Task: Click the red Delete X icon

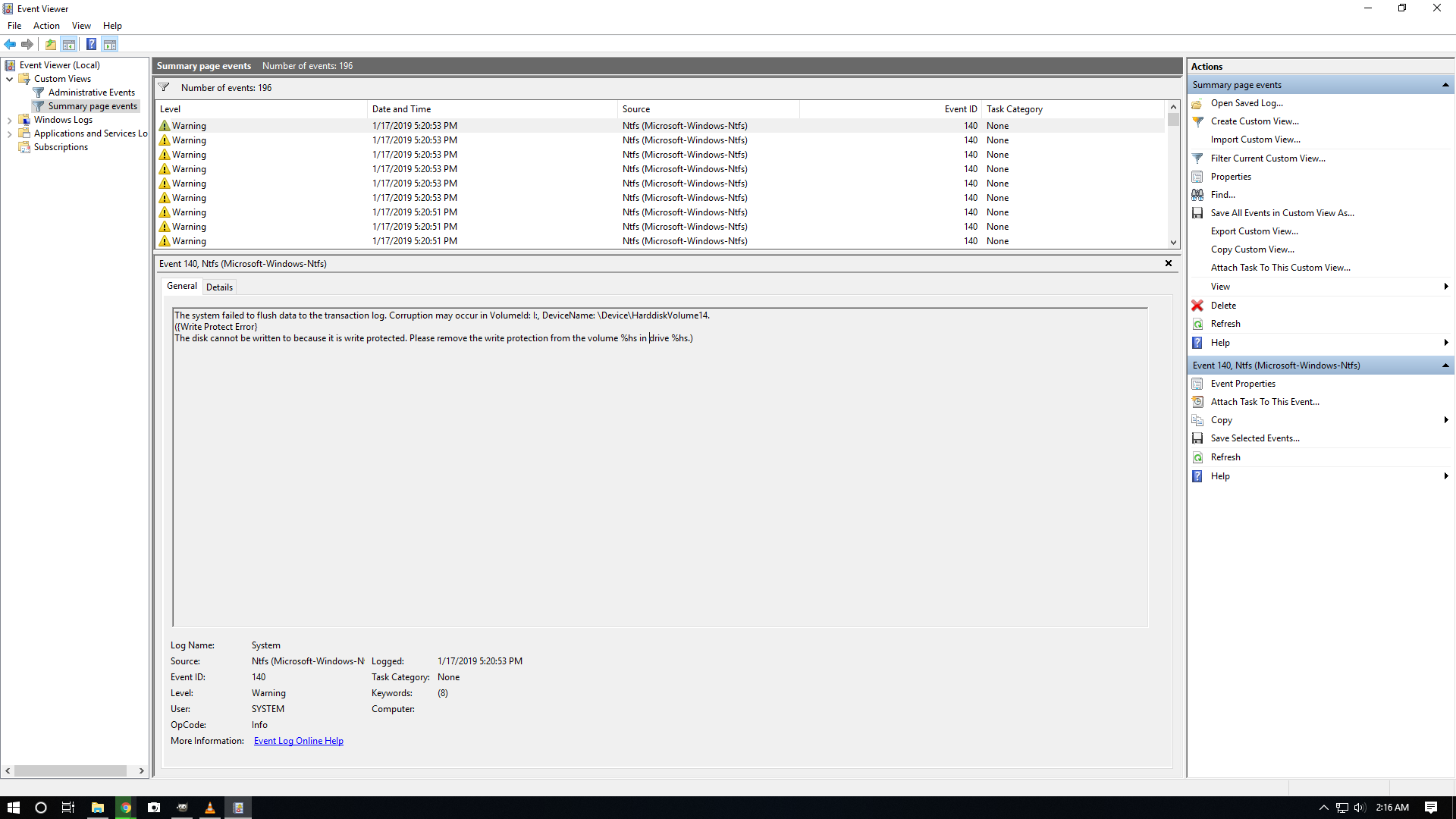Action: 1197,306
